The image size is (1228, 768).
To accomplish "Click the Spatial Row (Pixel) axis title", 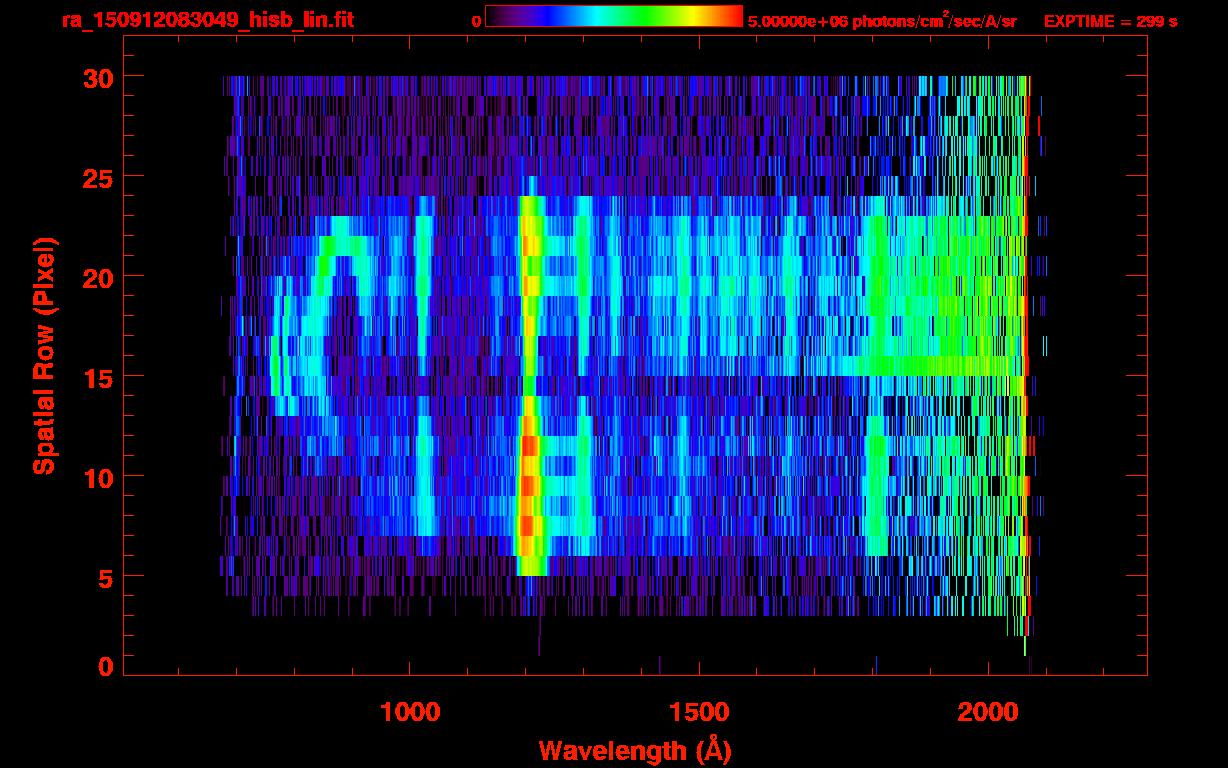I will point(44,355).
